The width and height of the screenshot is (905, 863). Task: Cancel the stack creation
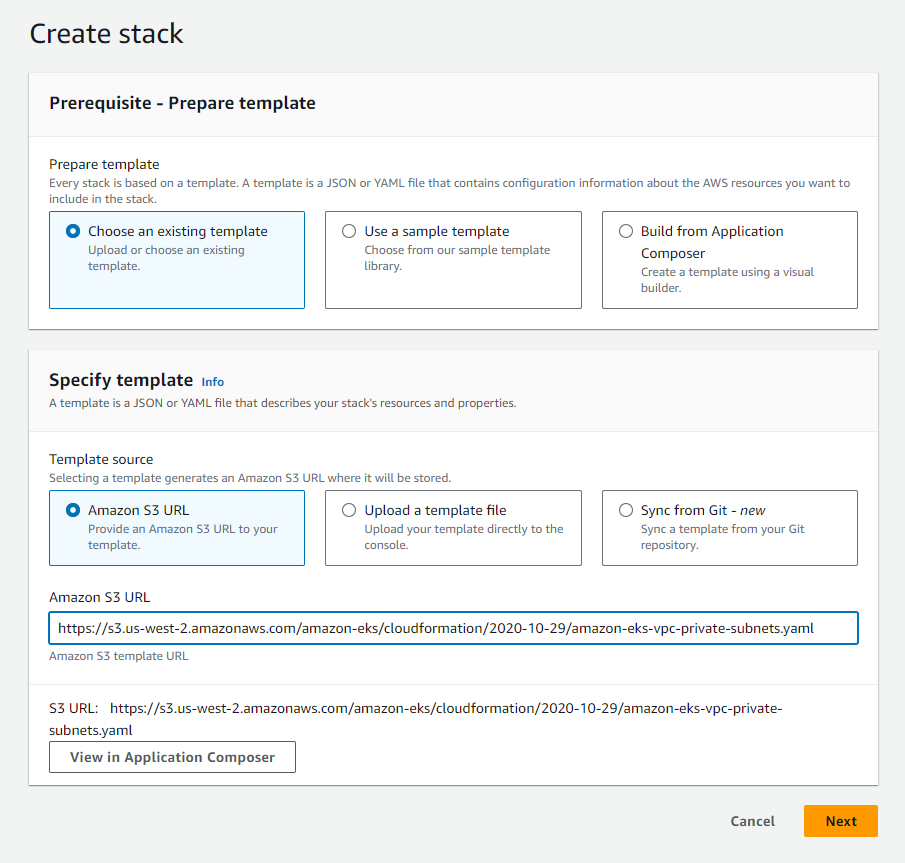click(753, 821)
